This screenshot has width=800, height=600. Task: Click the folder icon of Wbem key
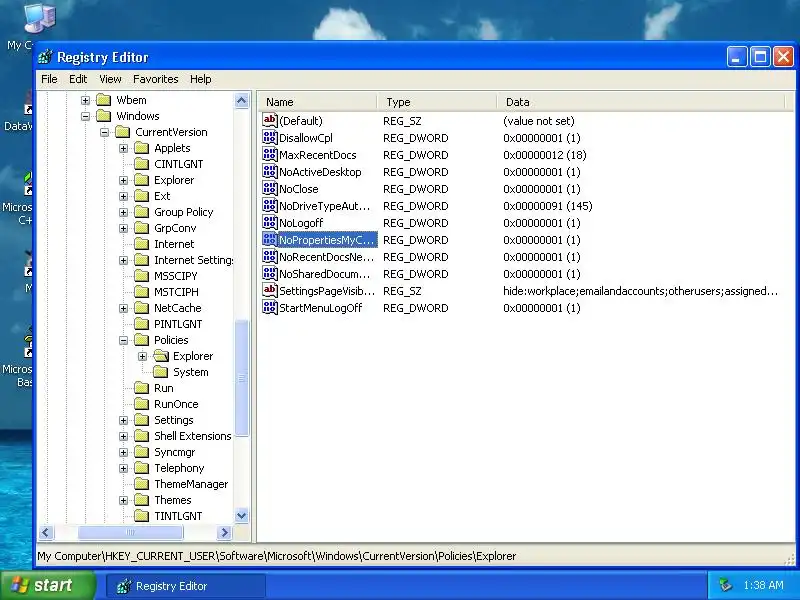point(104,99)
